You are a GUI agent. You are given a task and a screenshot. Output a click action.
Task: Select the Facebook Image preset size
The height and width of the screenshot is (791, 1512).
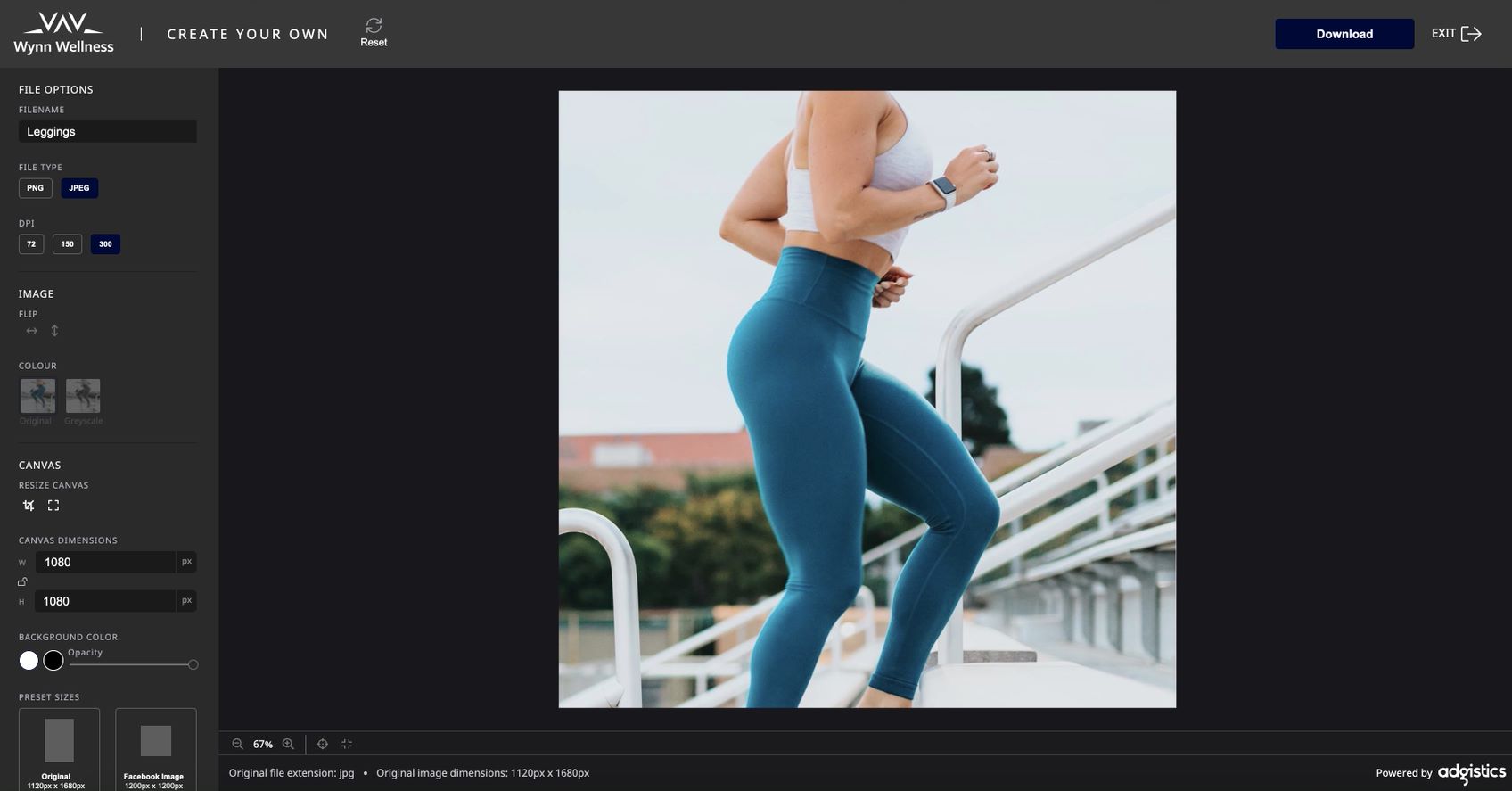click(156, 749)
